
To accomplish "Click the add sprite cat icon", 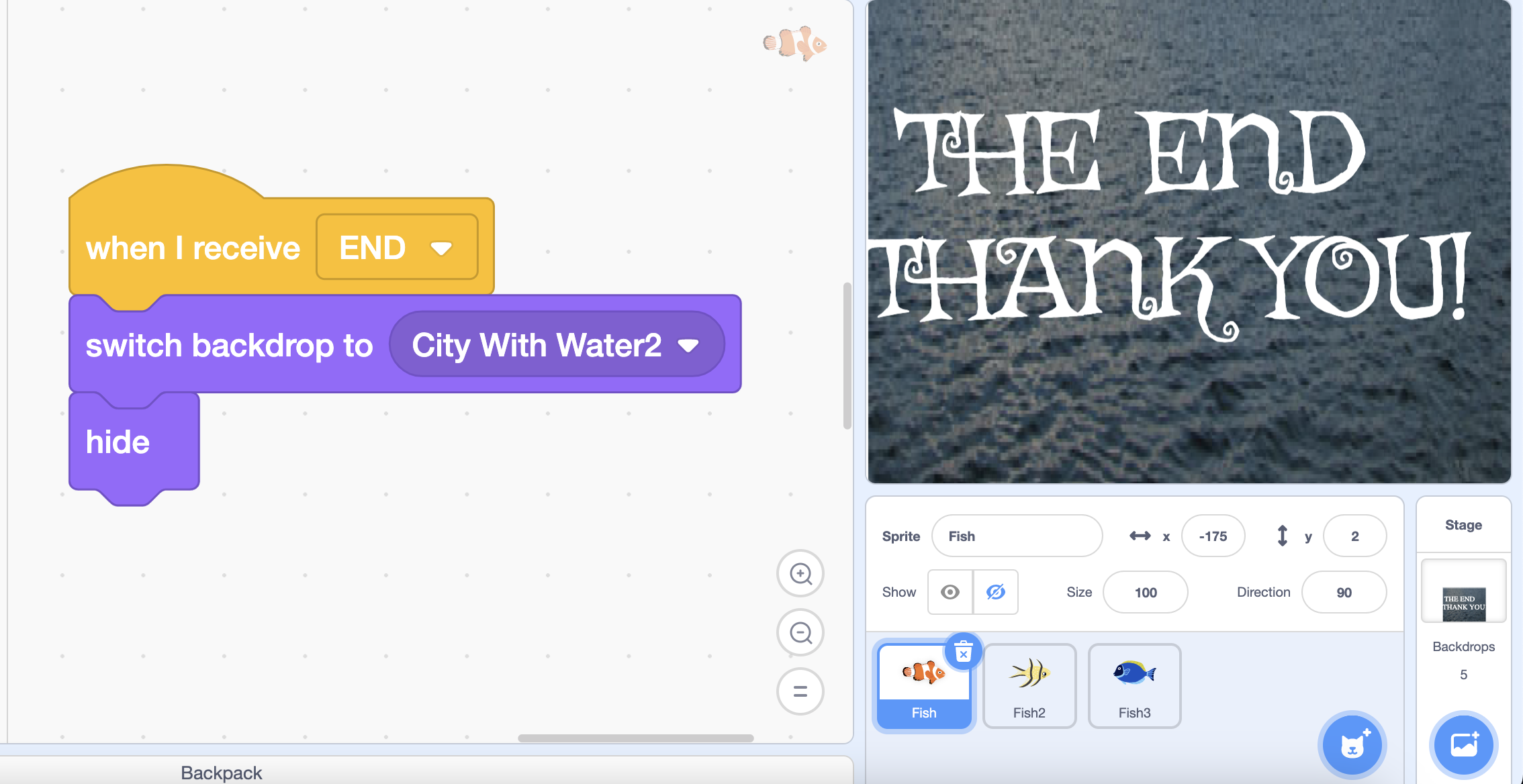I will [1355, 745].
